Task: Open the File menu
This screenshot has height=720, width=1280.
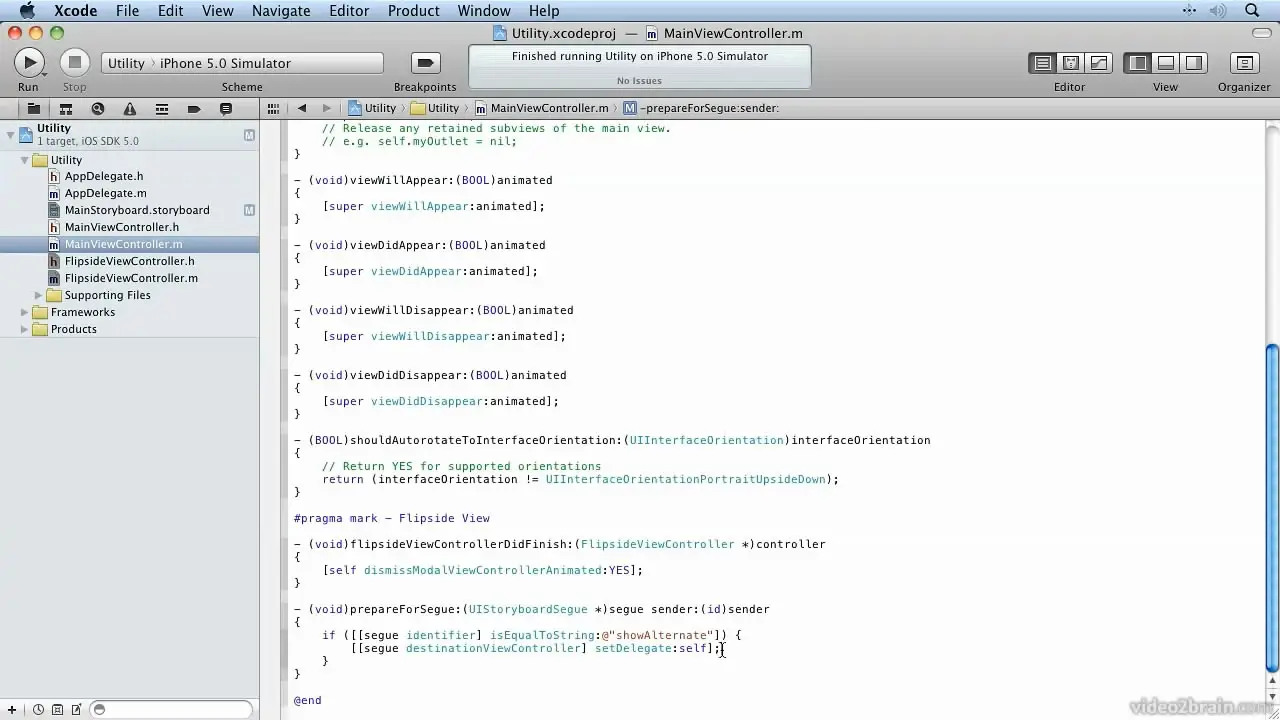Action: tap(127, 11)
